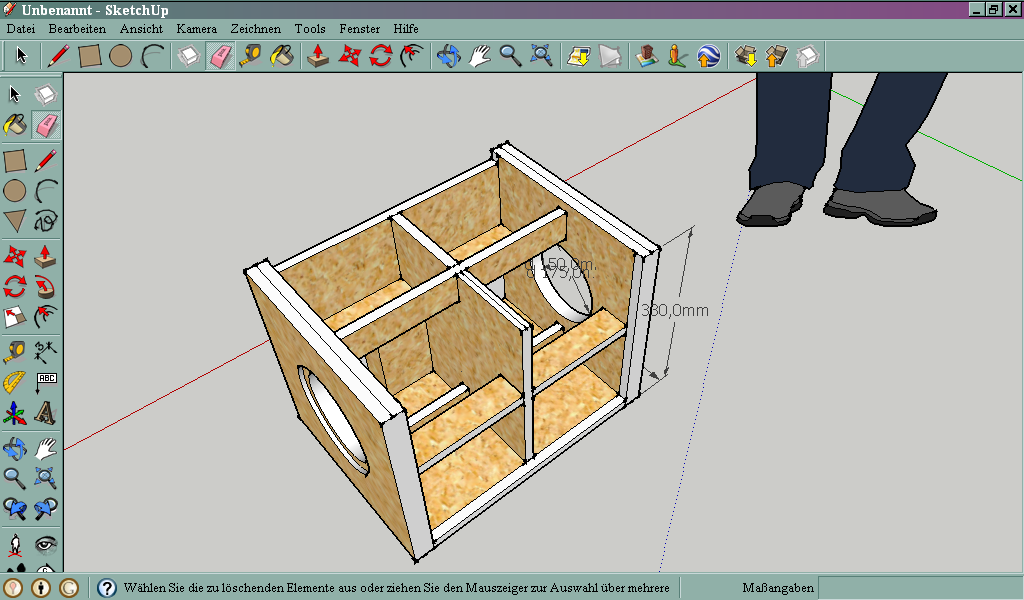
Task: Select the Protractor tool
Action: [15, 383]
